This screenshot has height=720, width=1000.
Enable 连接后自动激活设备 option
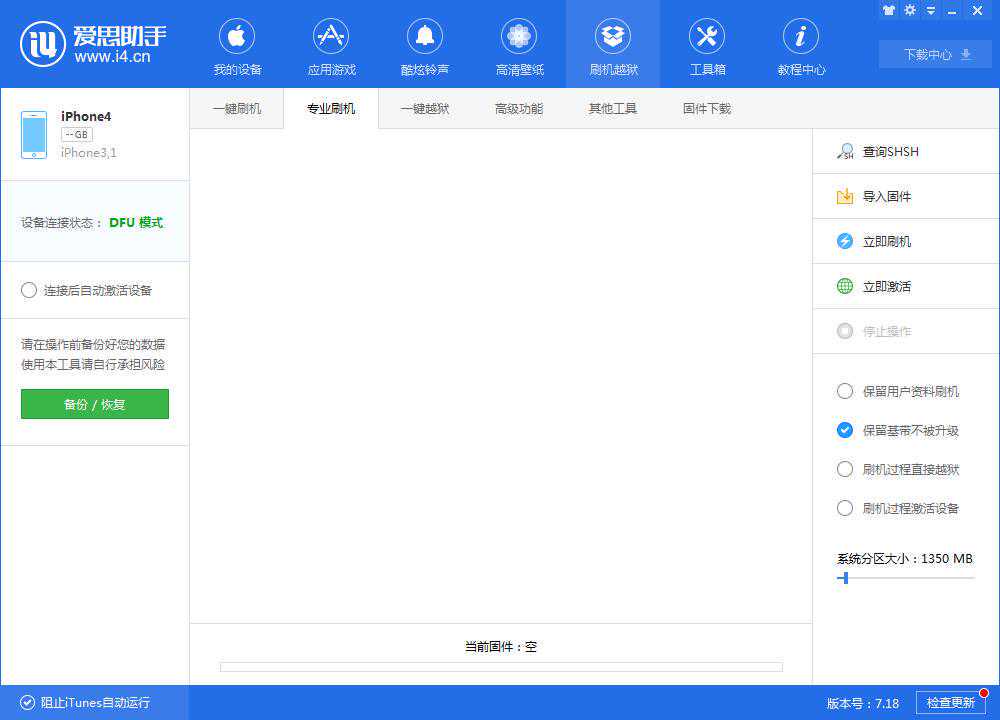pyautogui.click(x=30, y=290)
